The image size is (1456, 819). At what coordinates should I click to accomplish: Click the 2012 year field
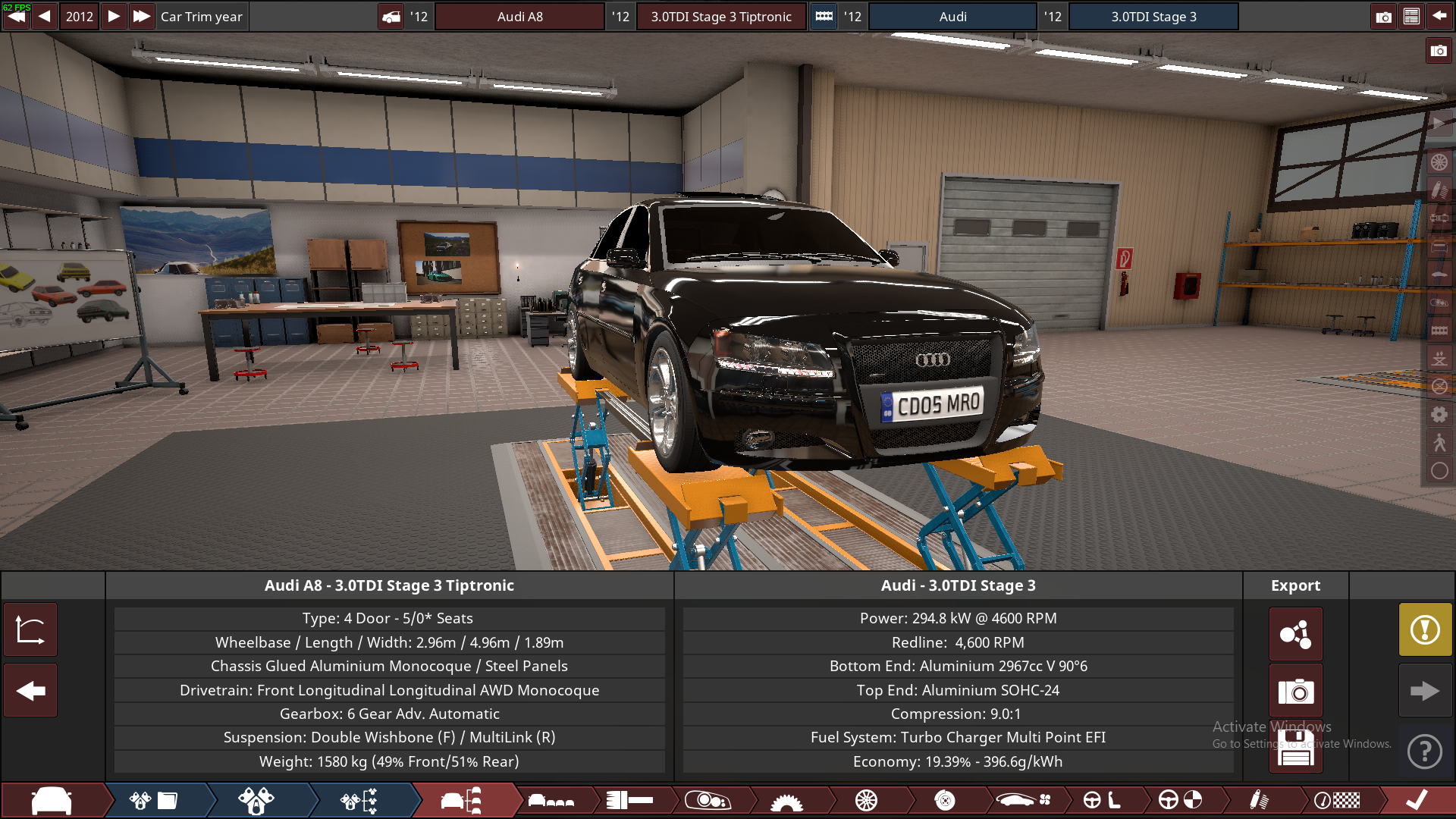[79, 16]
